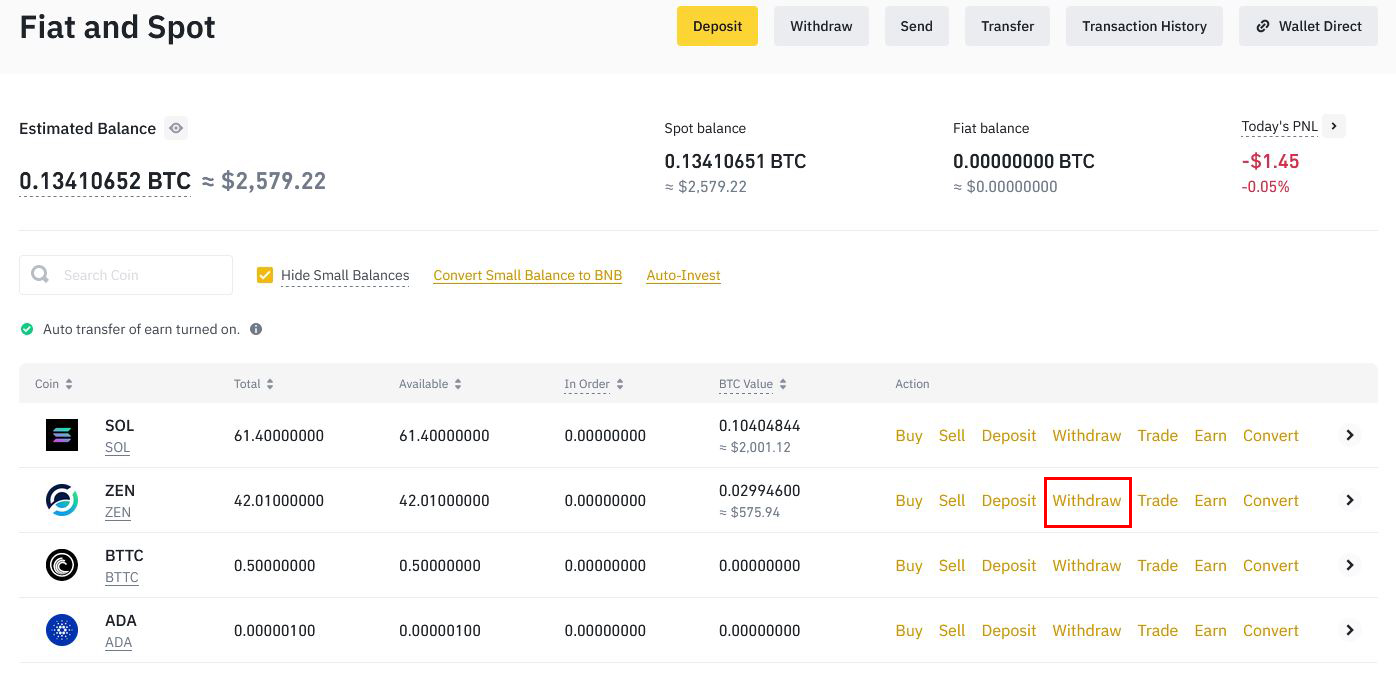The height and width of the screenshot is (678, 1396).
Task: Click Buy in the BTTC row
Action: [909, 565]
